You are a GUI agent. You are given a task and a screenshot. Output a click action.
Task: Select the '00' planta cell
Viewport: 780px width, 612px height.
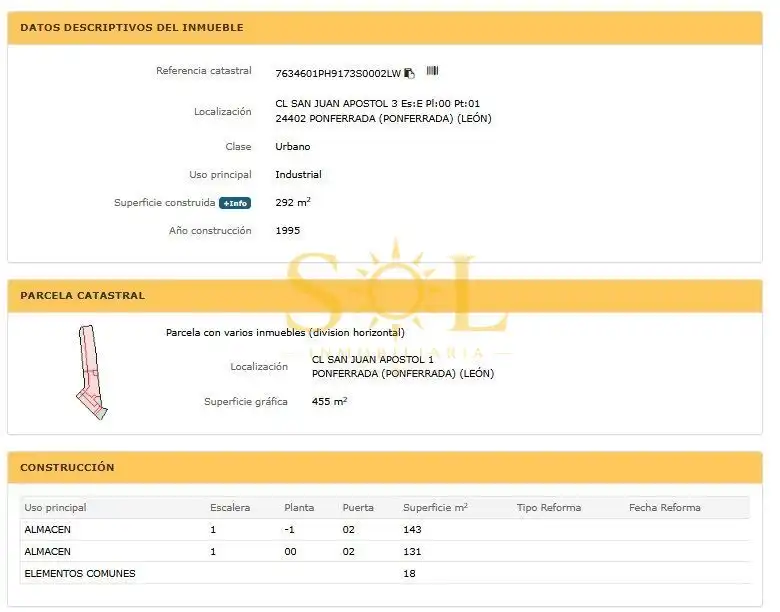coord(290,551)
